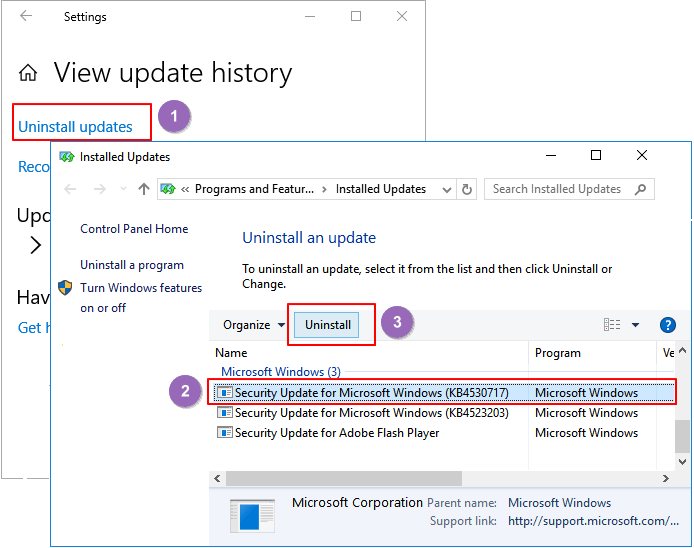This screenshot has width=694, height=548.
Task: Click the search magnifier icon
Action: (x=640, y=189)
